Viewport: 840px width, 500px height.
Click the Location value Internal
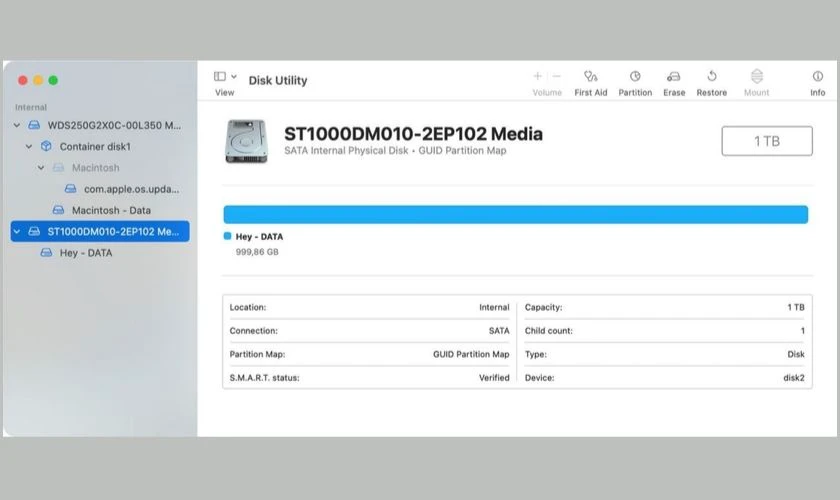click(494, 307)
